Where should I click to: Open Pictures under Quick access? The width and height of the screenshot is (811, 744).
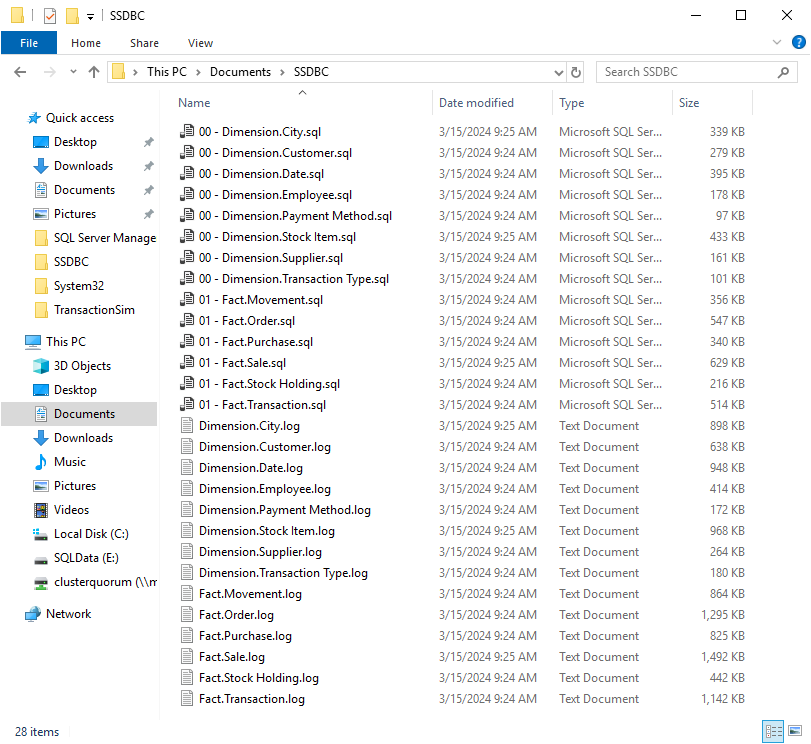pos(75,214)
